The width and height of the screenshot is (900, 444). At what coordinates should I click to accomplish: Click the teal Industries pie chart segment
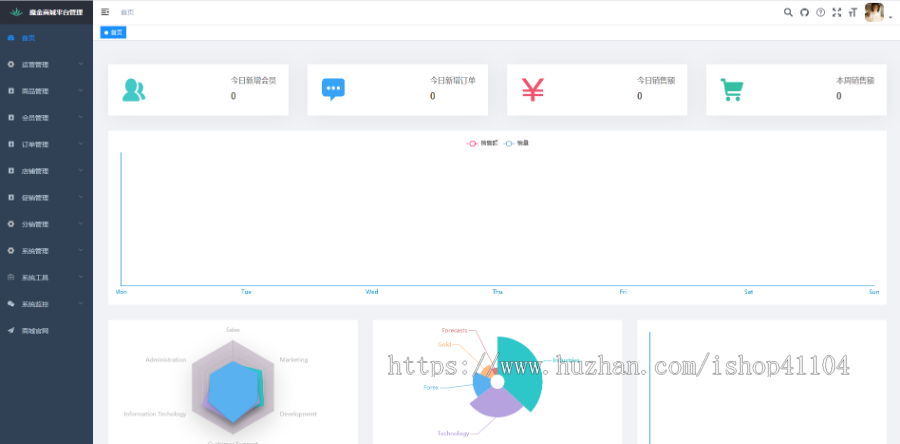(x=525, y=370)
